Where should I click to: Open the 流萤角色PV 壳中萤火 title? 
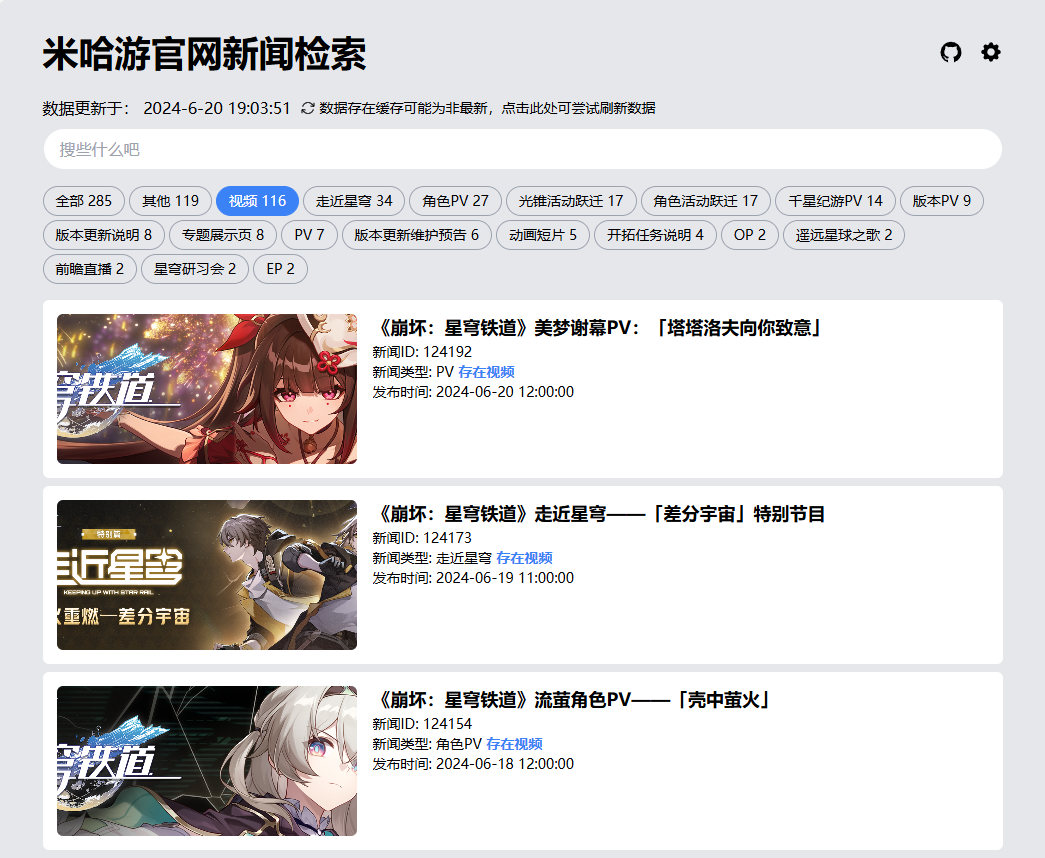571,700
